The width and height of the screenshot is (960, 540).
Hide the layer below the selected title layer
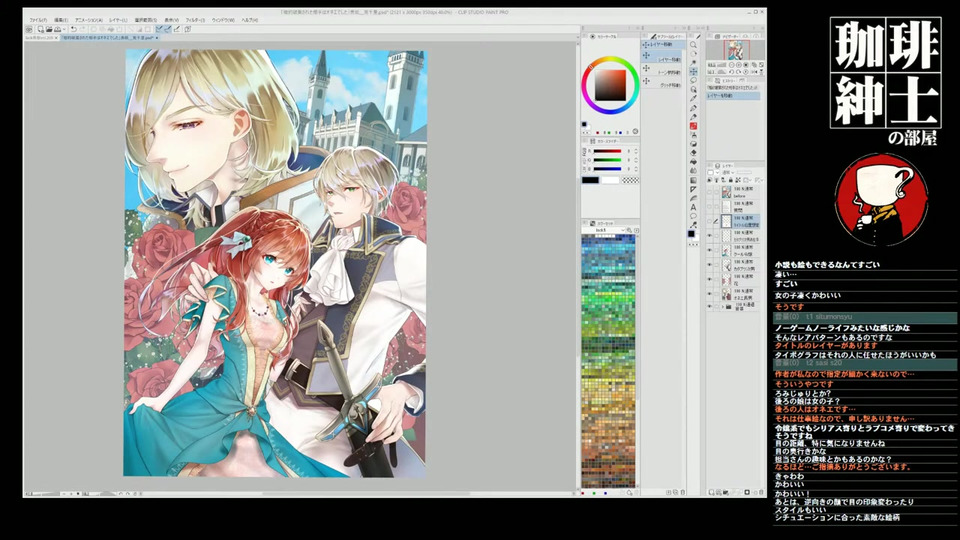pyautogui.click(x=710, y=236)
